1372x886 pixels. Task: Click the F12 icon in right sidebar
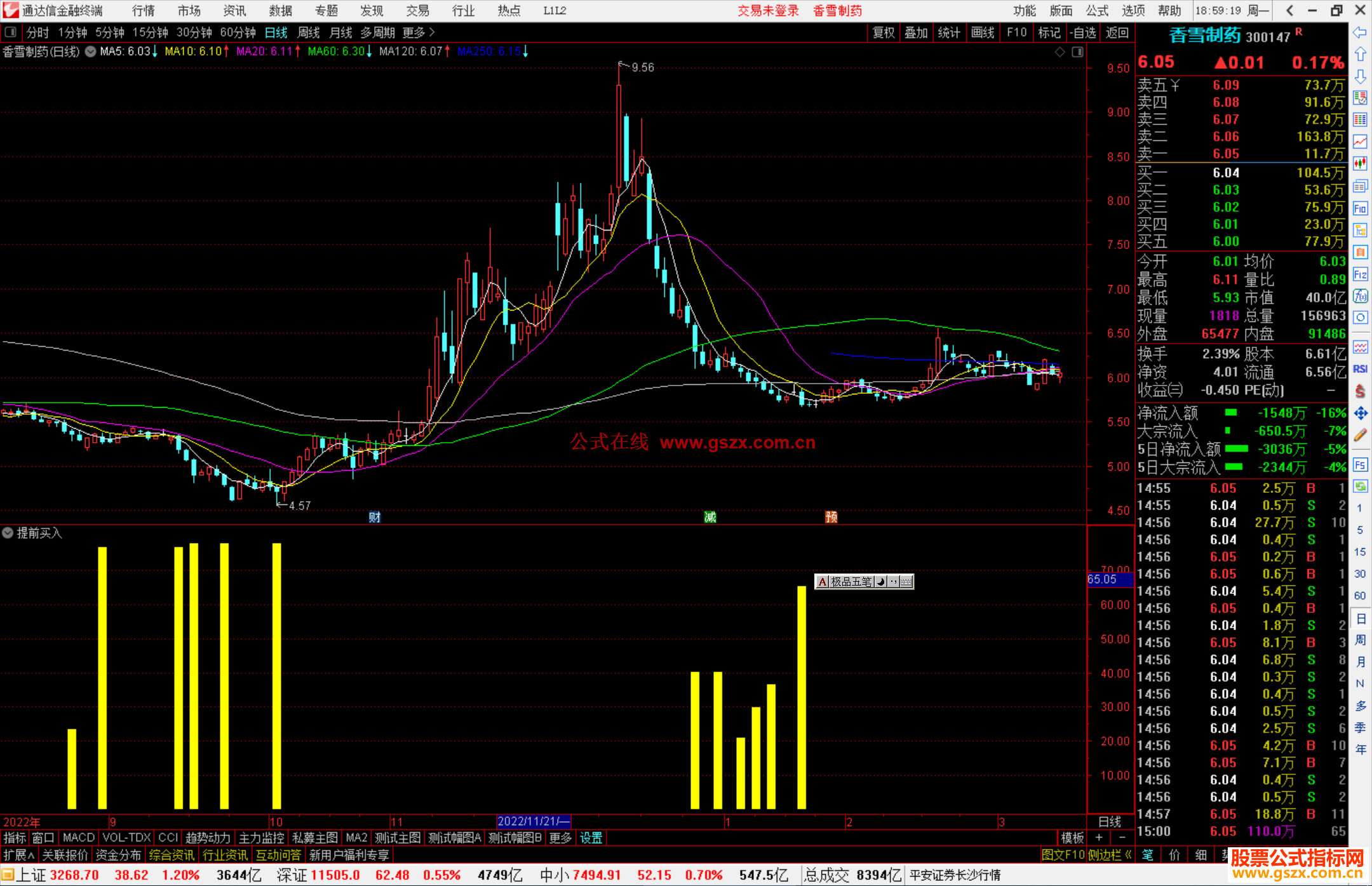(x=1360, y=274)
